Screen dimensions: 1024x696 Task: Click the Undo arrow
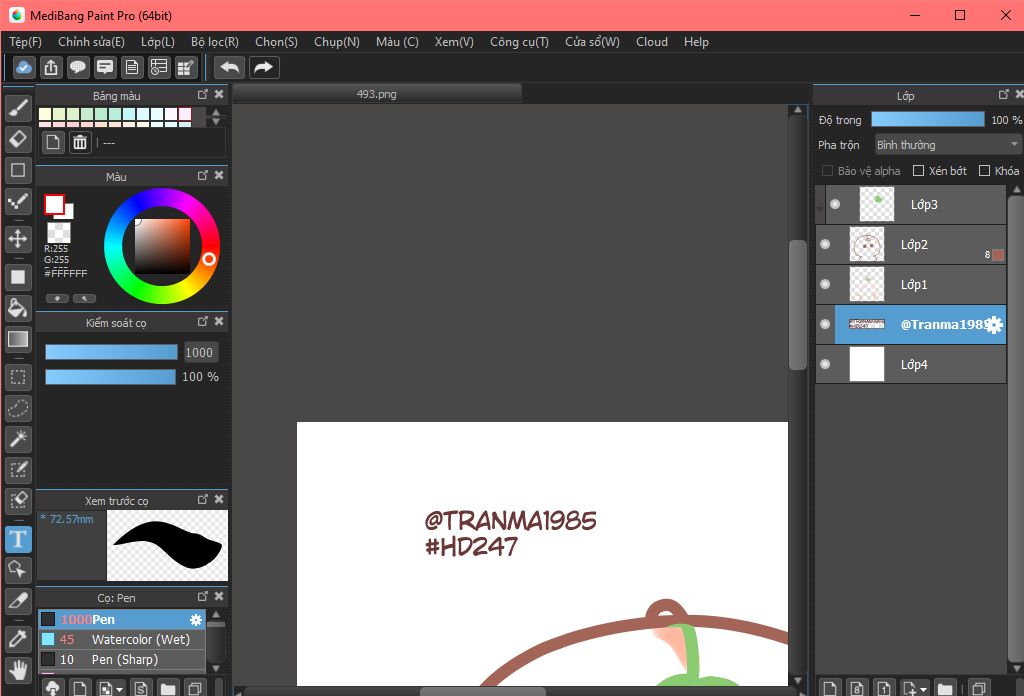229,67
